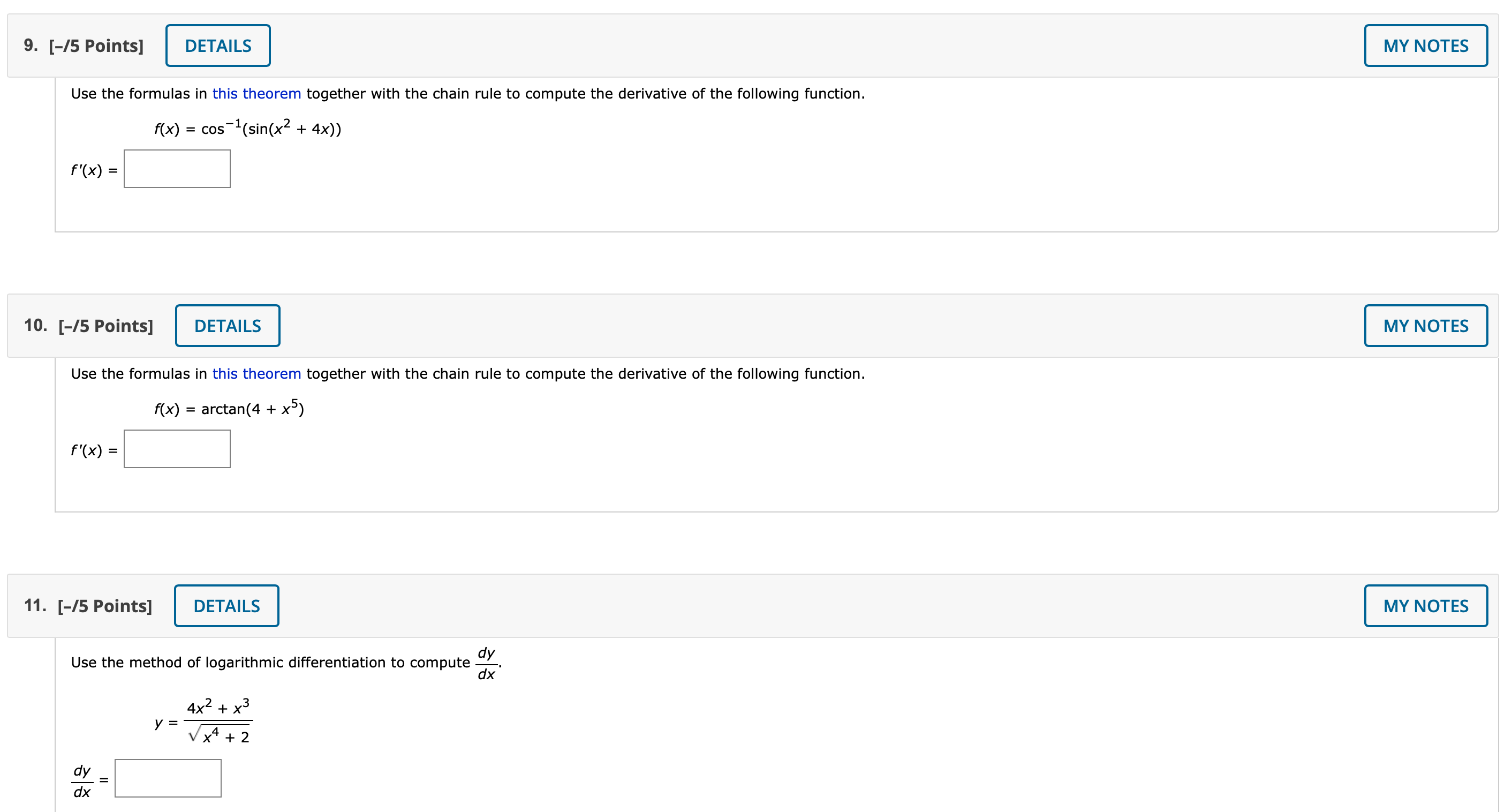Select the [-/5 Points] label of question 11
The height and width of the screenshot is (812, 1512).
point(104,605)
